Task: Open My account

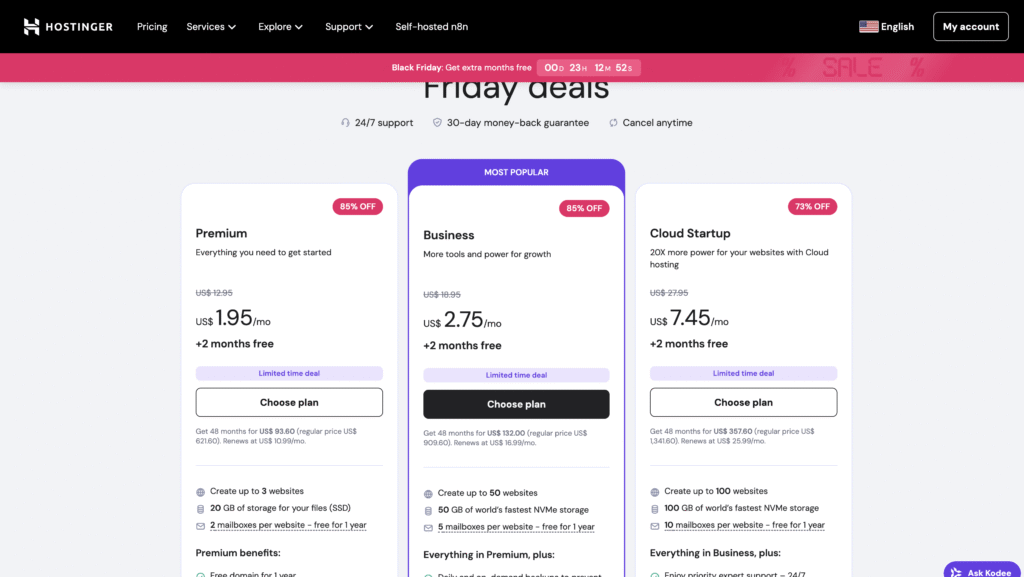Action: click(x=970, y=27)
